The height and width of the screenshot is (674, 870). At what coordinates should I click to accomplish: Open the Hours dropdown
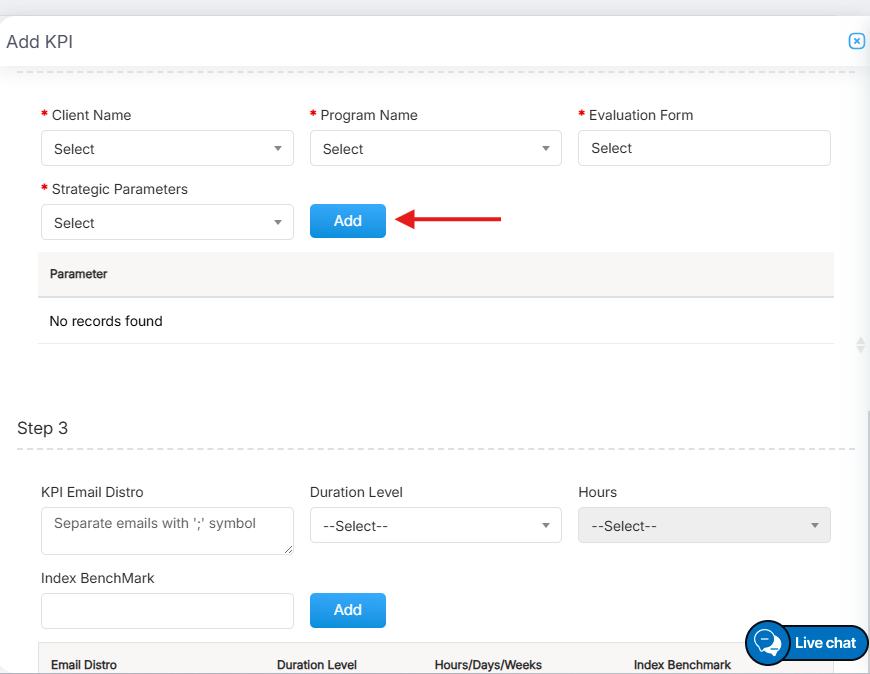coord(704,526)
